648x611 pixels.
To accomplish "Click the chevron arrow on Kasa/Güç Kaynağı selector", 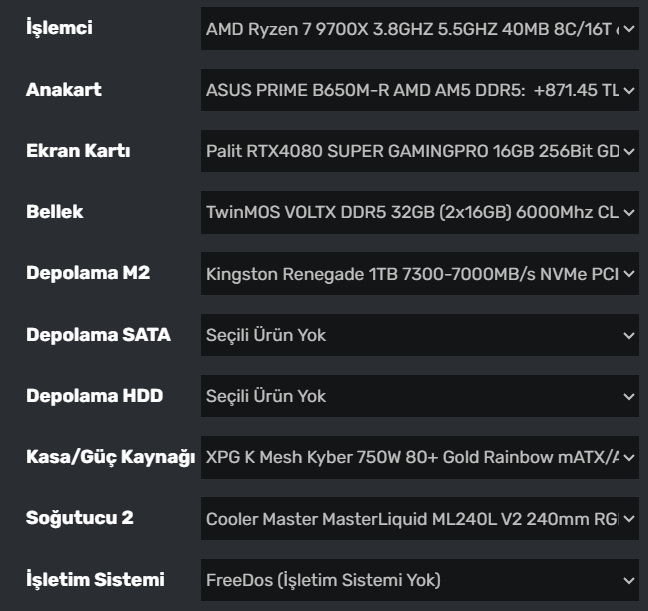I will pyautogui.click(x=628, y=458).
